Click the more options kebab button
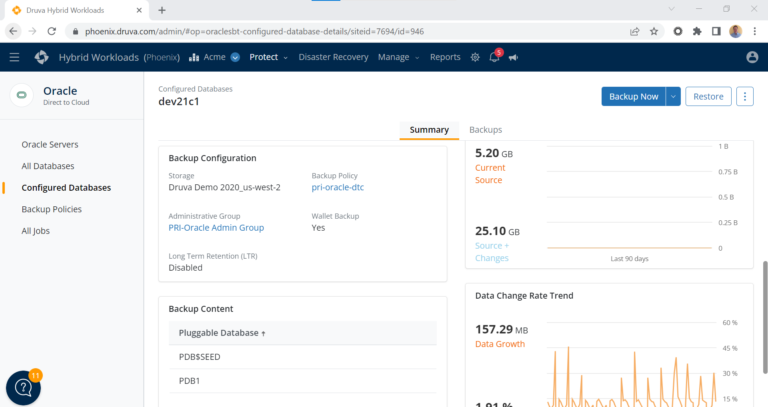Screen dimensions: 768x407 pyautogui.click(x=745, y=96)
